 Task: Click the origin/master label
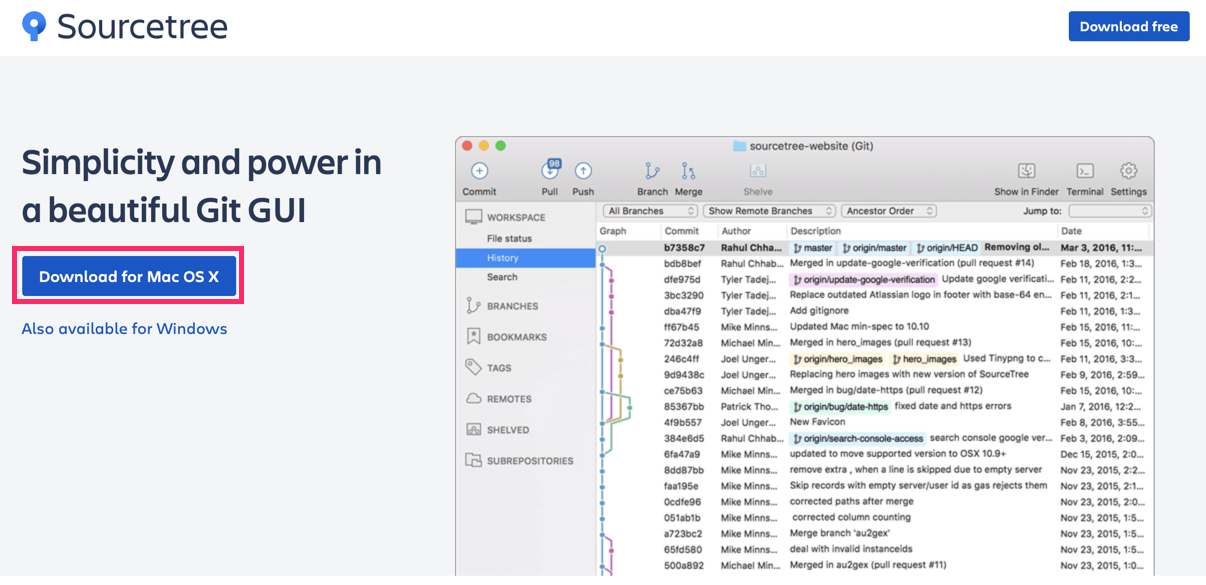coord(874,247)
